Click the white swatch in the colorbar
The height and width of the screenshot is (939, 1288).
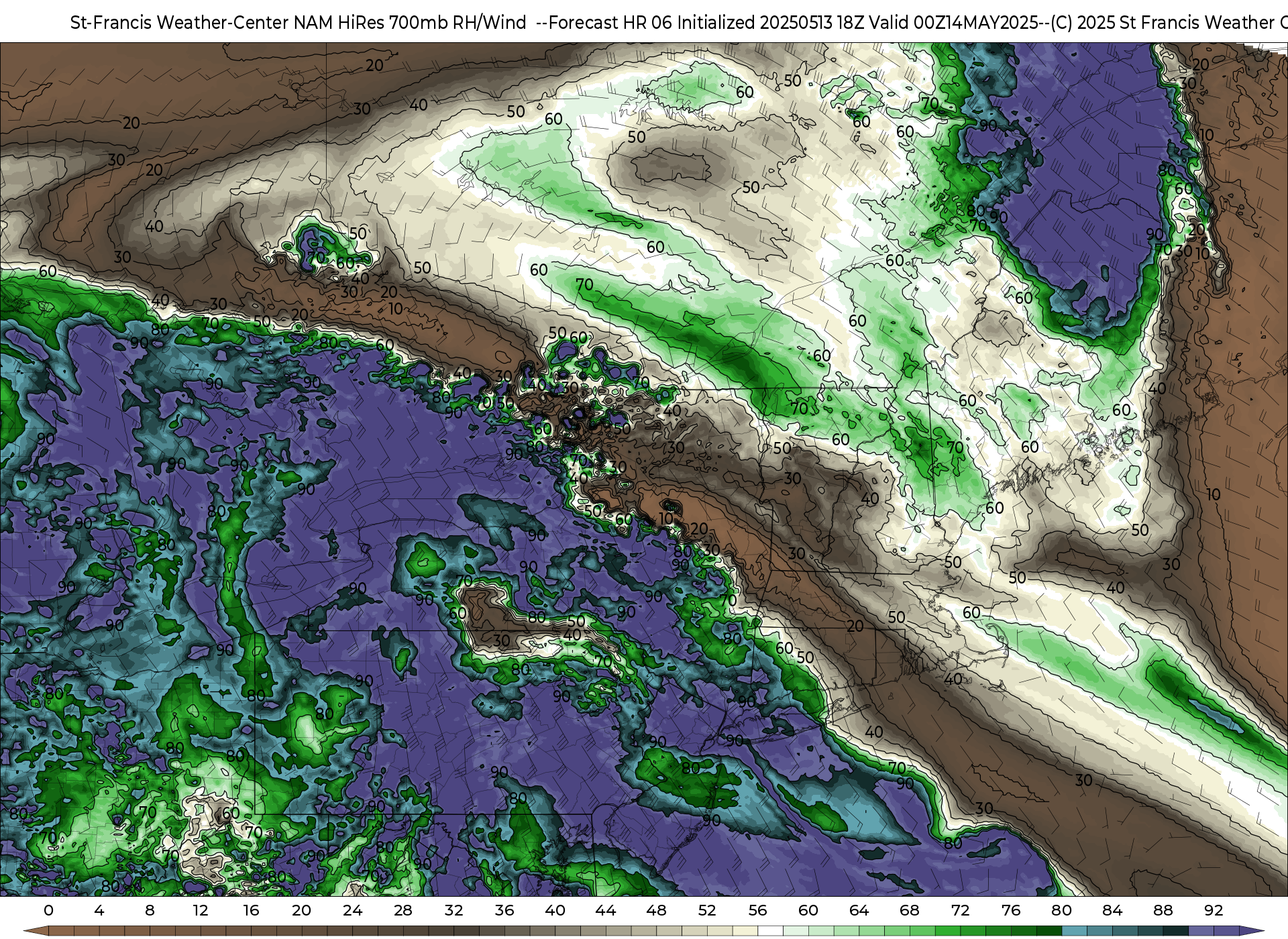(x=770, y=931)
